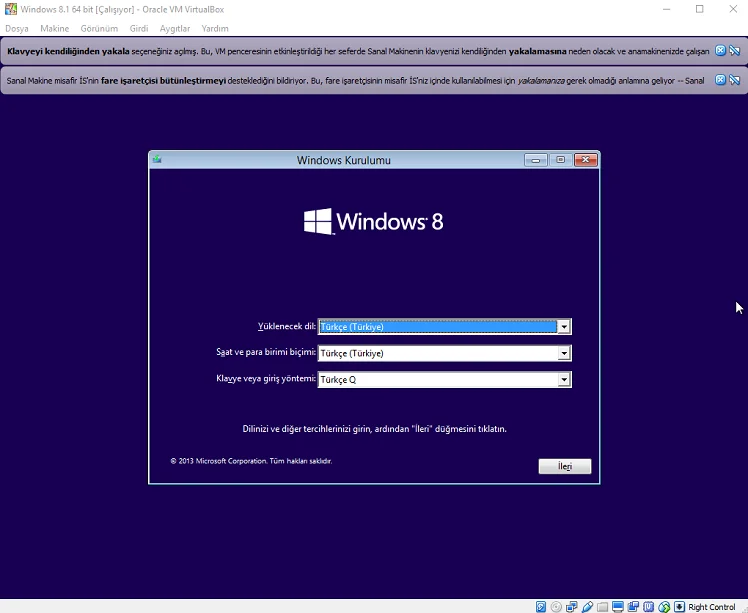Click the virtualization features 'V' chip icon

coord(648,606)
